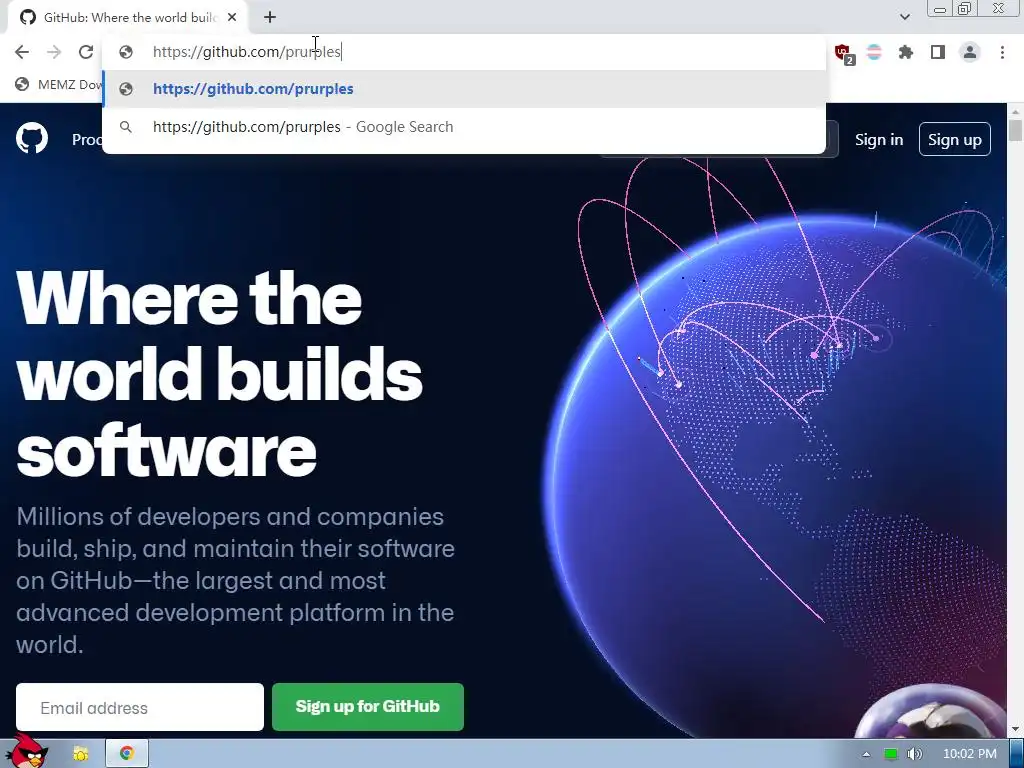Image resolution: width=1024 pixels, height=768 pixels.
Task: Open the Chrome three-dot menu
Action: point(1002,52)
